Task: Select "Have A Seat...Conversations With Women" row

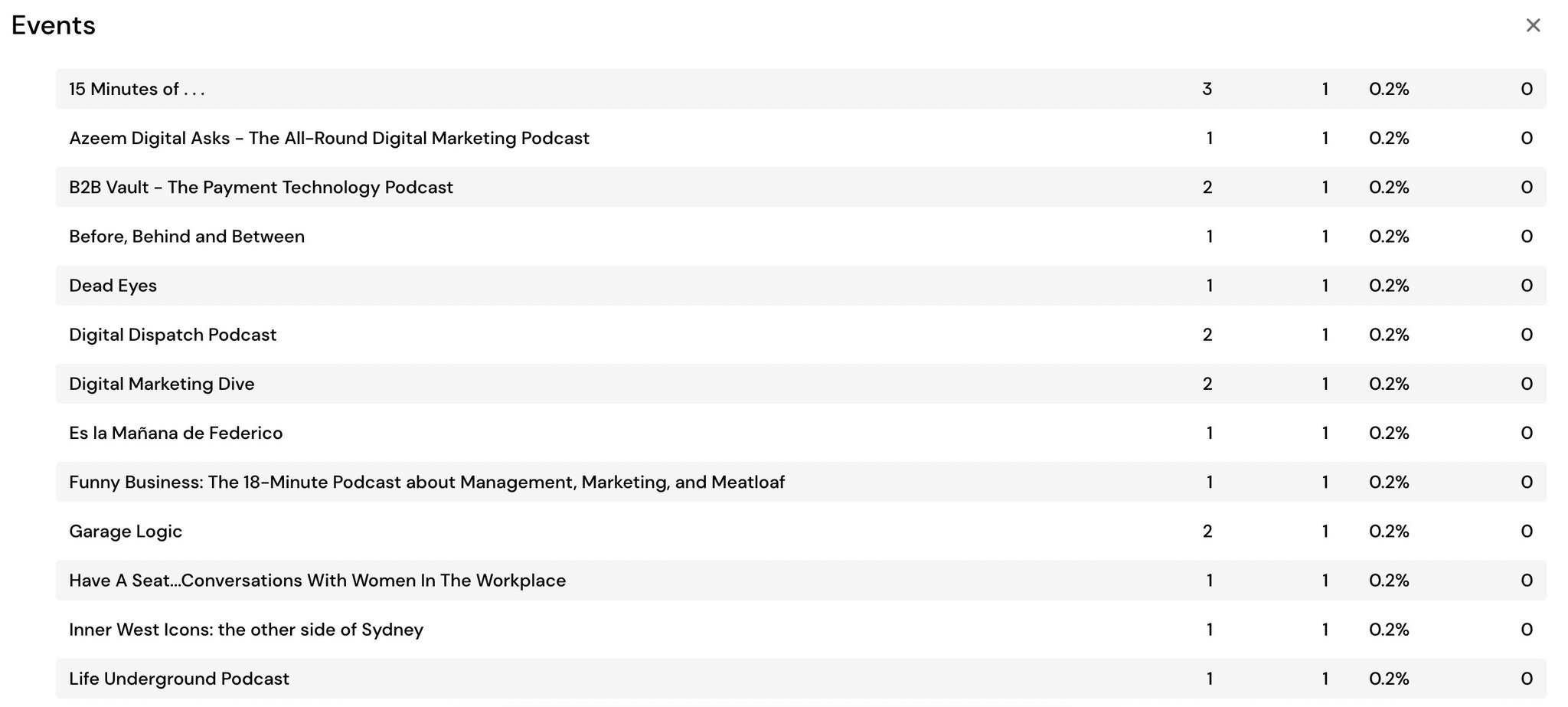Action: [801, 580]
